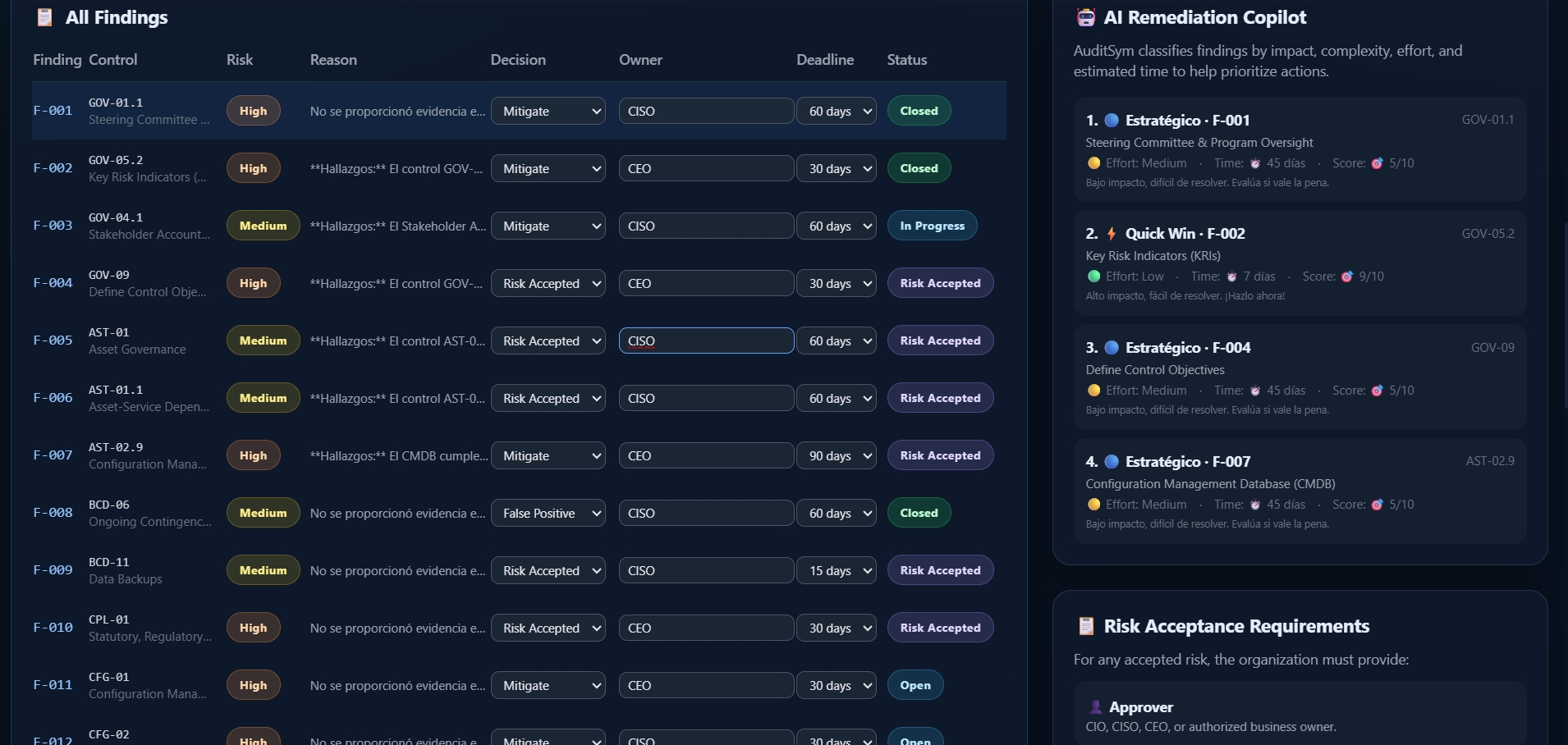The height and width of the screenshot is (745, 1568).
Task: Click the Finding column header
Action: (x=57, y=60)
